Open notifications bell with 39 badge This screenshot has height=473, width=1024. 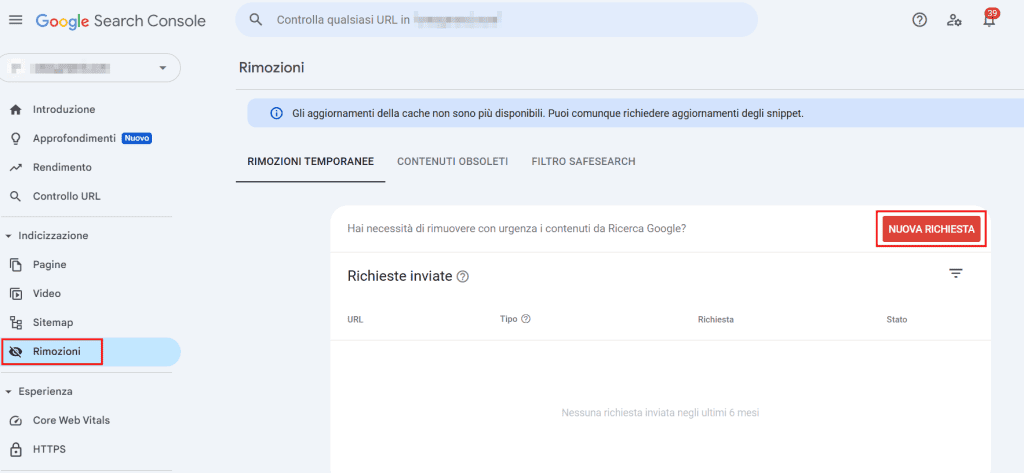point(989,20)
